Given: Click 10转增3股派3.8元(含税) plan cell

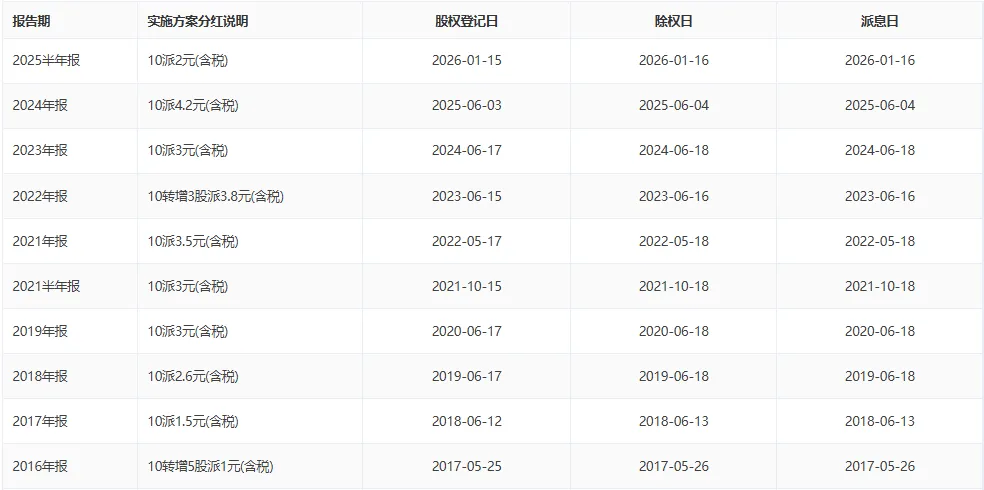Looking at the screenshot, I should [216, 196].
